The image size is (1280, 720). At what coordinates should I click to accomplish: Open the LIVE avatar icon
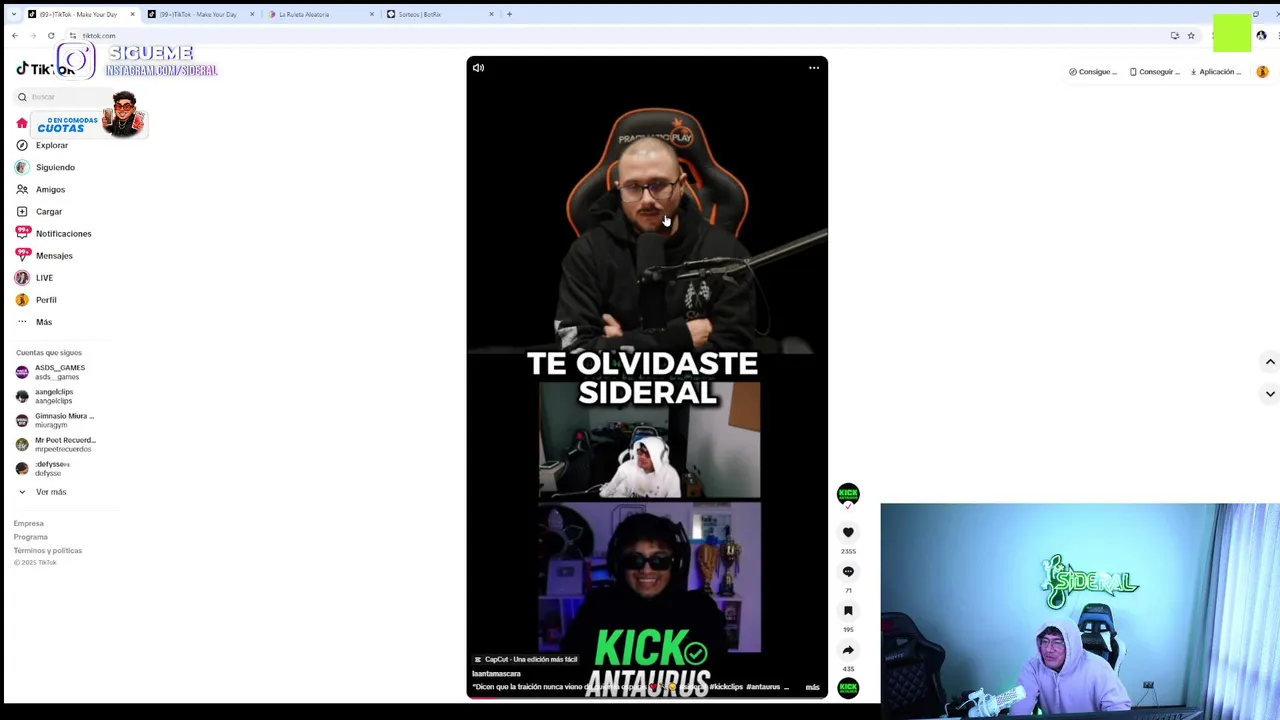pyautogui.click(x=22, y=277)
